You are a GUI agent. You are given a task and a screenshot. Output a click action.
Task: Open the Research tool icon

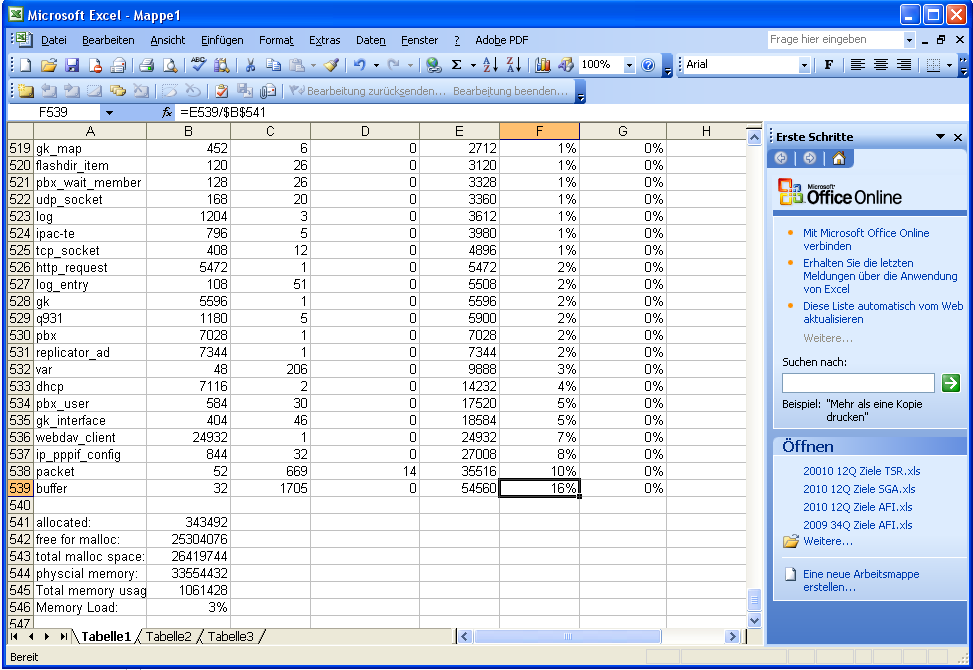point(222,65)
